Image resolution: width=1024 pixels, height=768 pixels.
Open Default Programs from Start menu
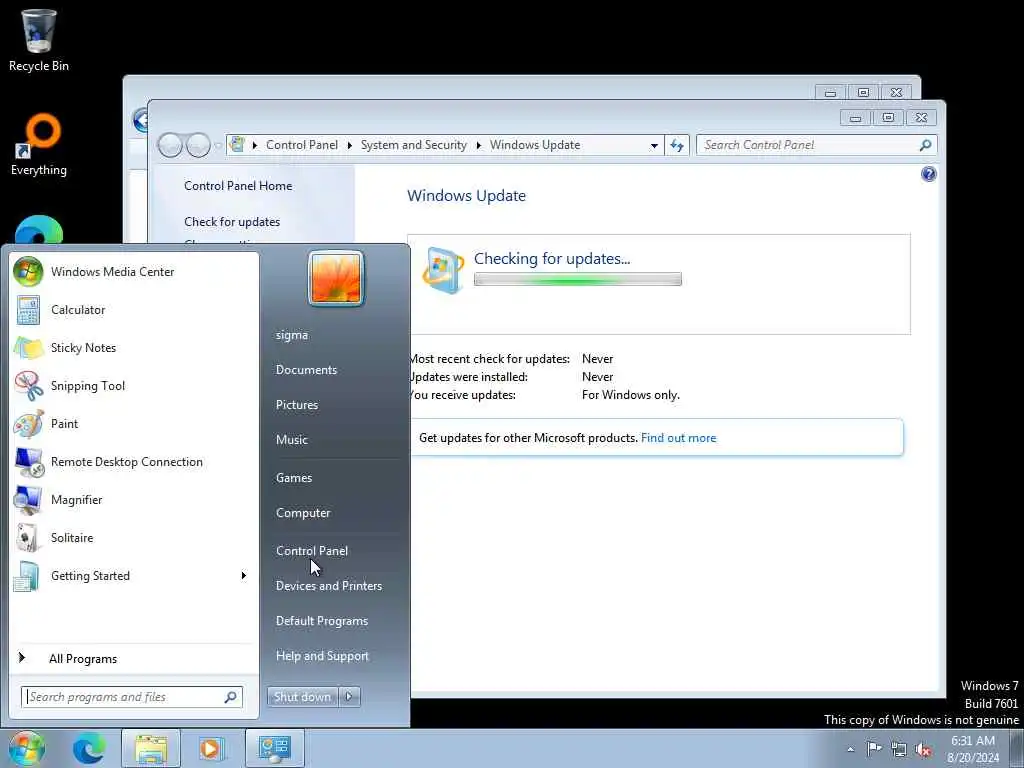point(322,621)
